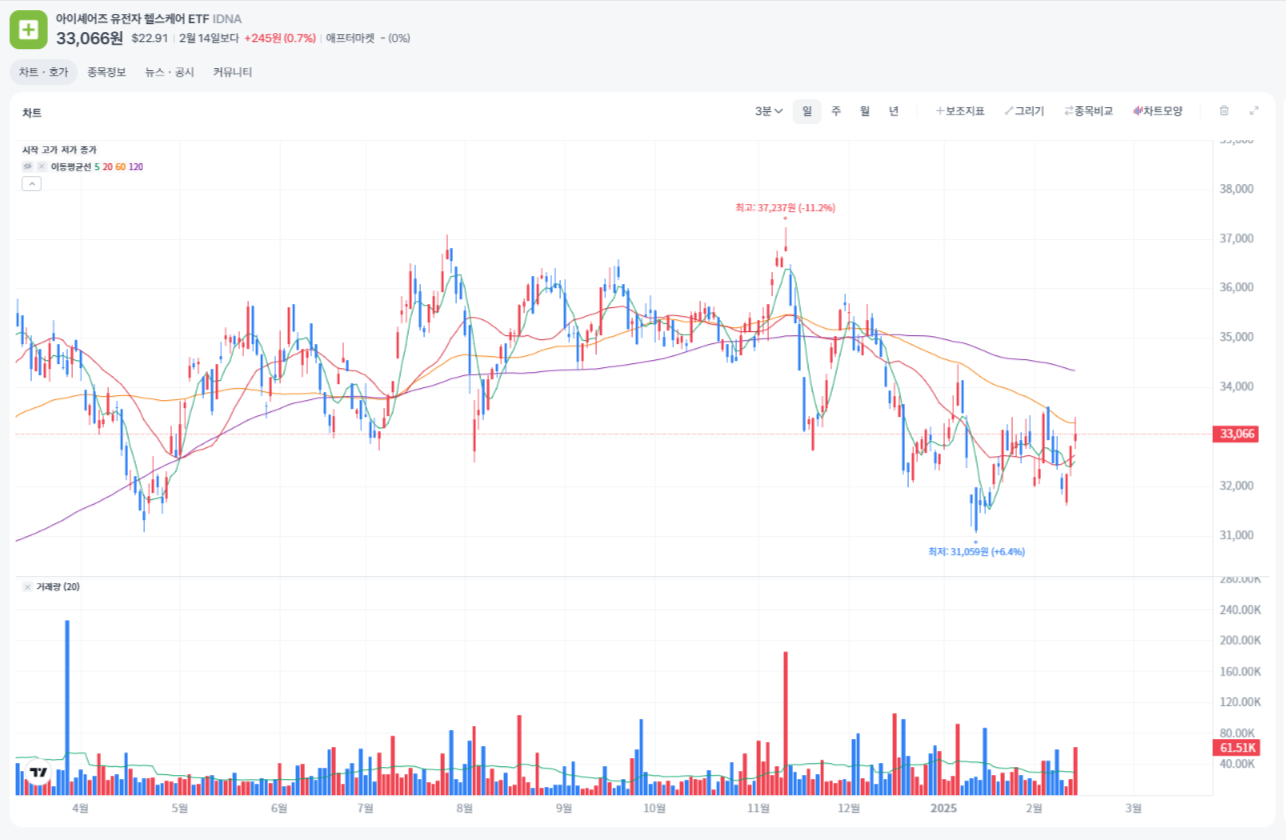The height and width of the screenshot is (840, 1286).
Task: Click the +245원 (0.7%) change value
Action: 280,38
